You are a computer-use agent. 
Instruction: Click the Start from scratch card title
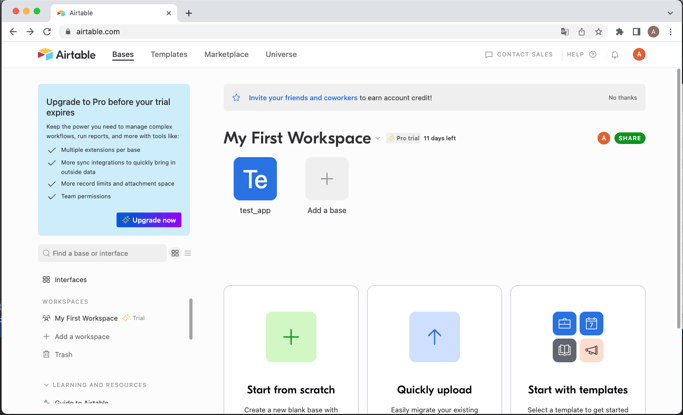291,390
